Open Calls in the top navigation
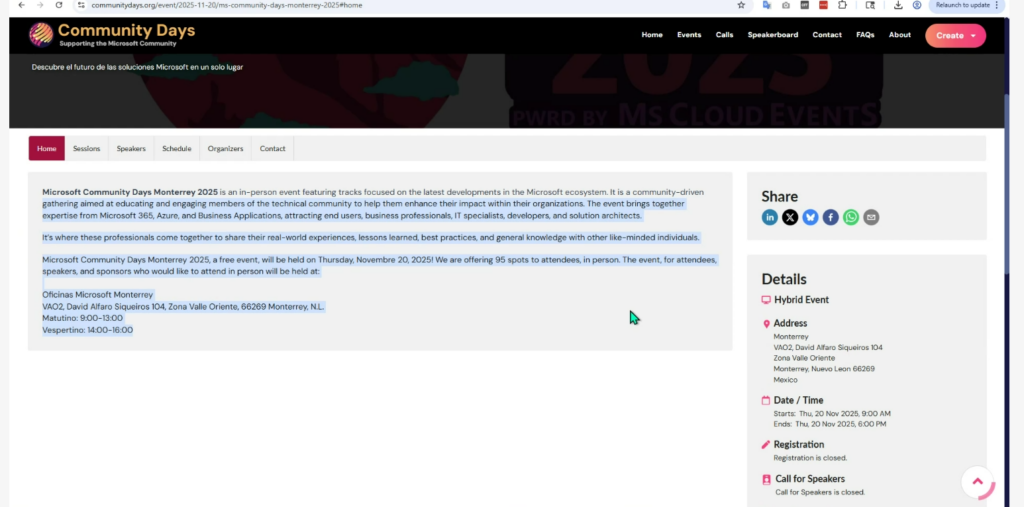Viewport: 1024px width, 507px height. tap(724, 35)
